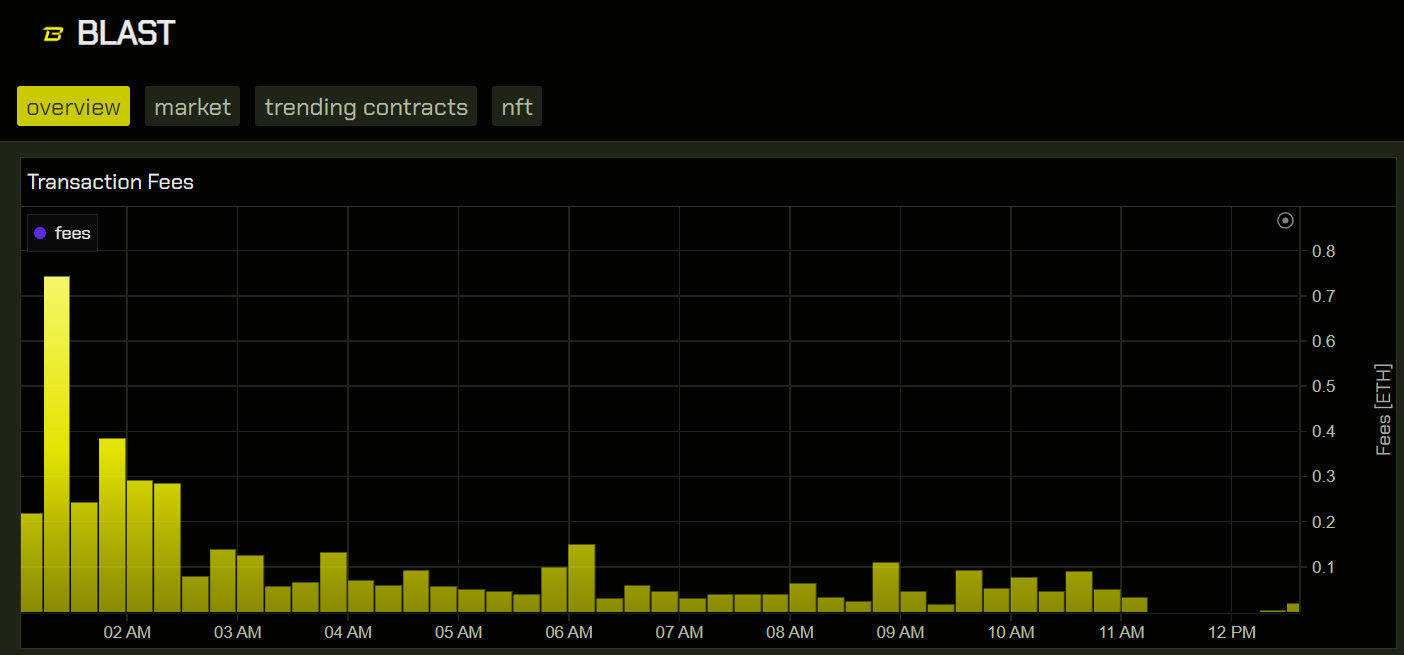Select the 08 AM axis label
1404x655 pixels.
(x=790, y=633)
